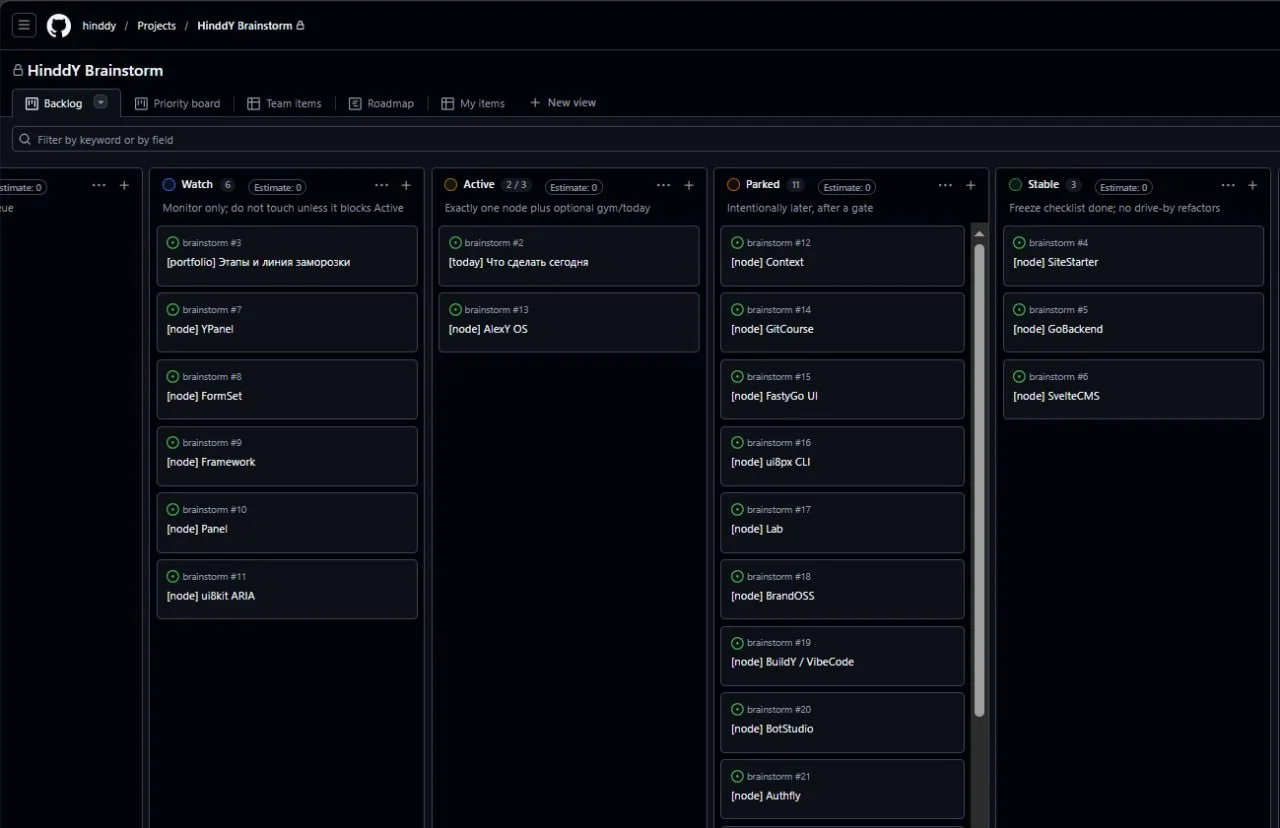Open the [node] BotStudio card
This screenshot has width=1280, height=828.
click(842, 722)
